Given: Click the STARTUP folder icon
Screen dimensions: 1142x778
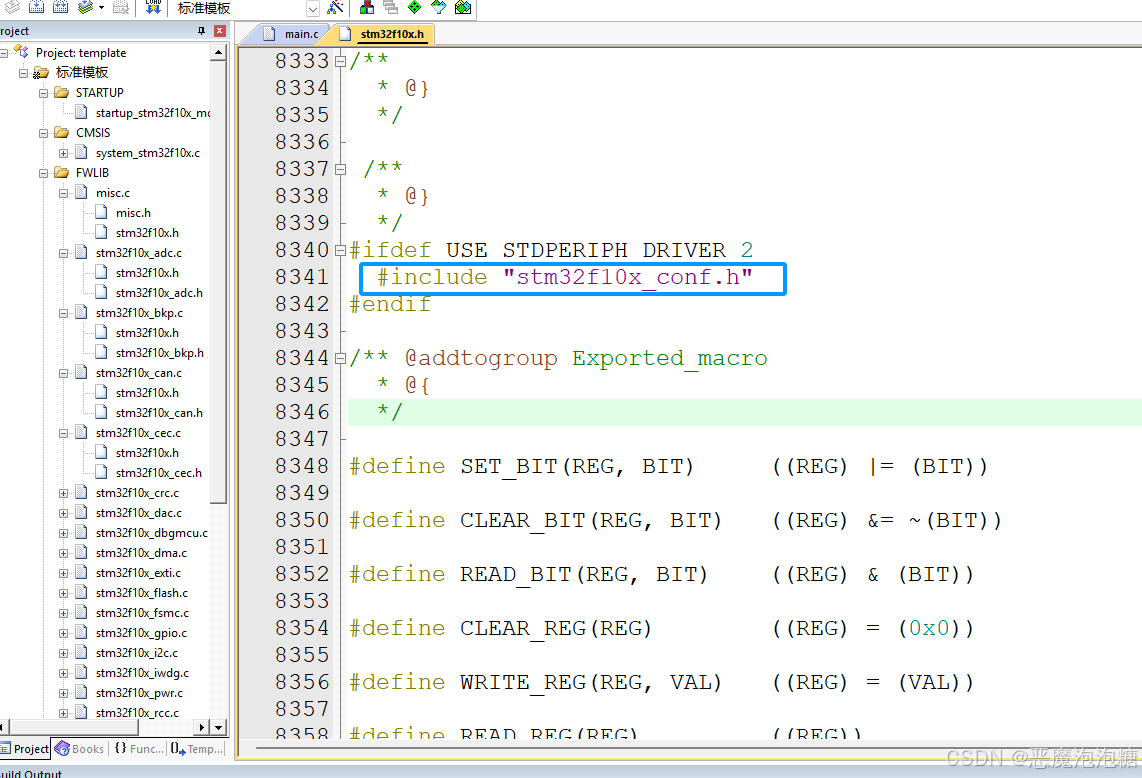Looking at the screenshot, I should click(x=62, y=92).
